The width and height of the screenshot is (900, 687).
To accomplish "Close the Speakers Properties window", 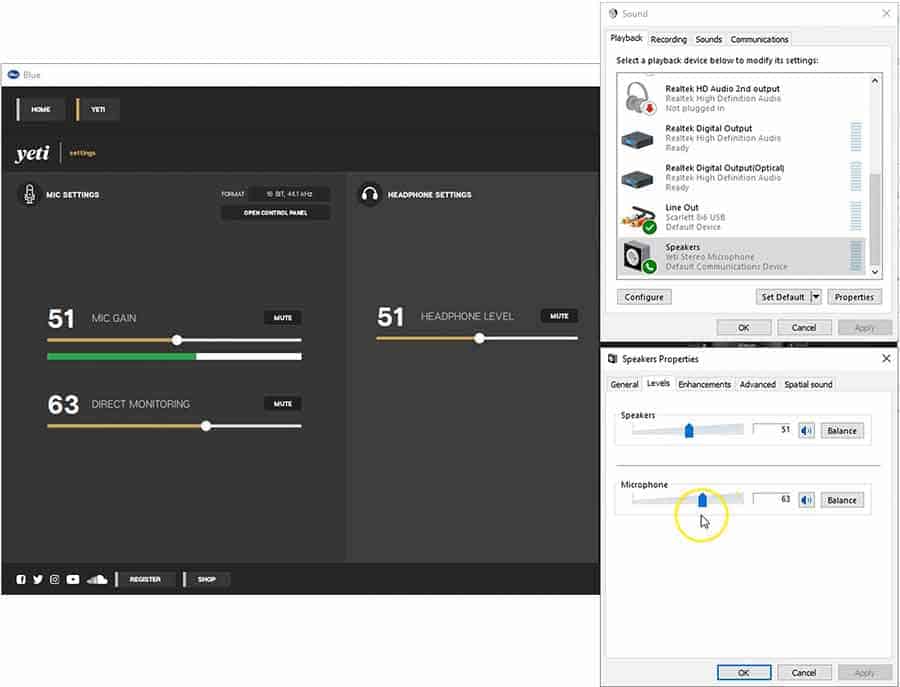I will tap(886, 358).
